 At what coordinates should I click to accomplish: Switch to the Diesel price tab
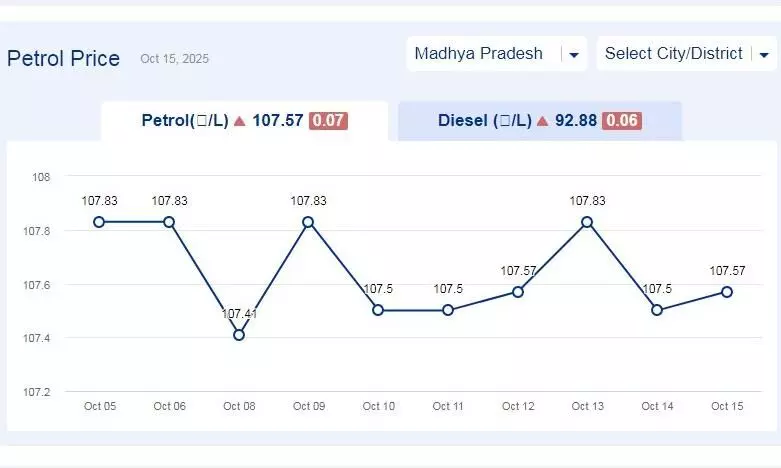pyautogui.click(x=539, y=121)
